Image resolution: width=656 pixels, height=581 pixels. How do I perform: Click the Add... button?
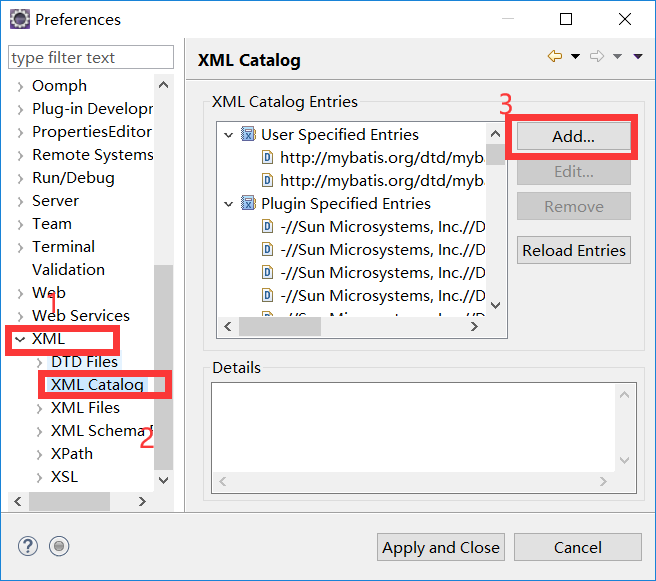pos(573,138)
